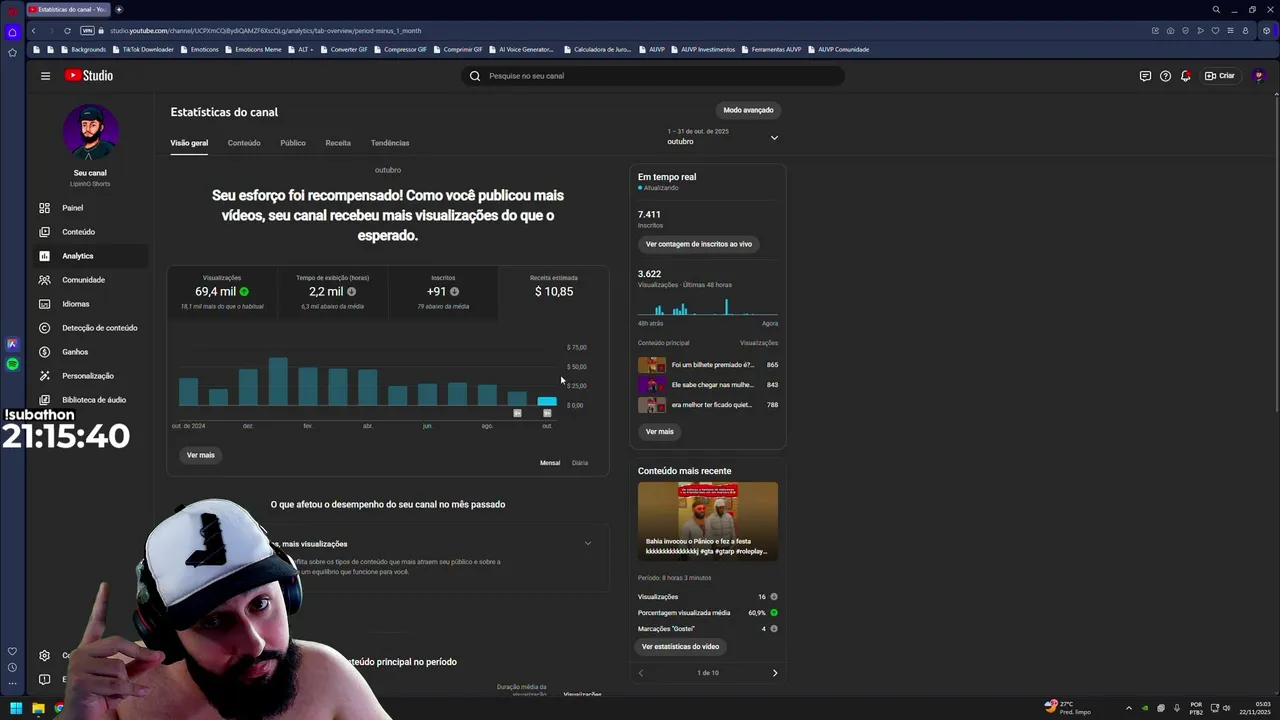Open Idiomas in the sidebar
Screen dimensions: 1280x720
pos(90,304)
